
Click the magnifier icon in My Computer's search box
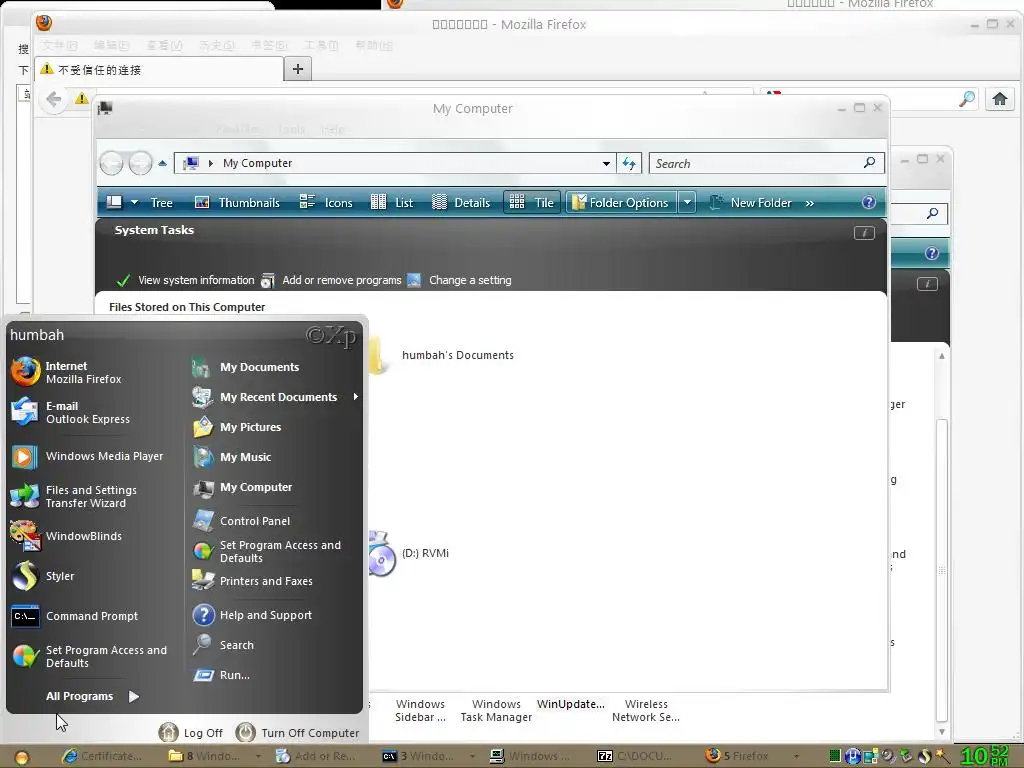coord(869,163)
